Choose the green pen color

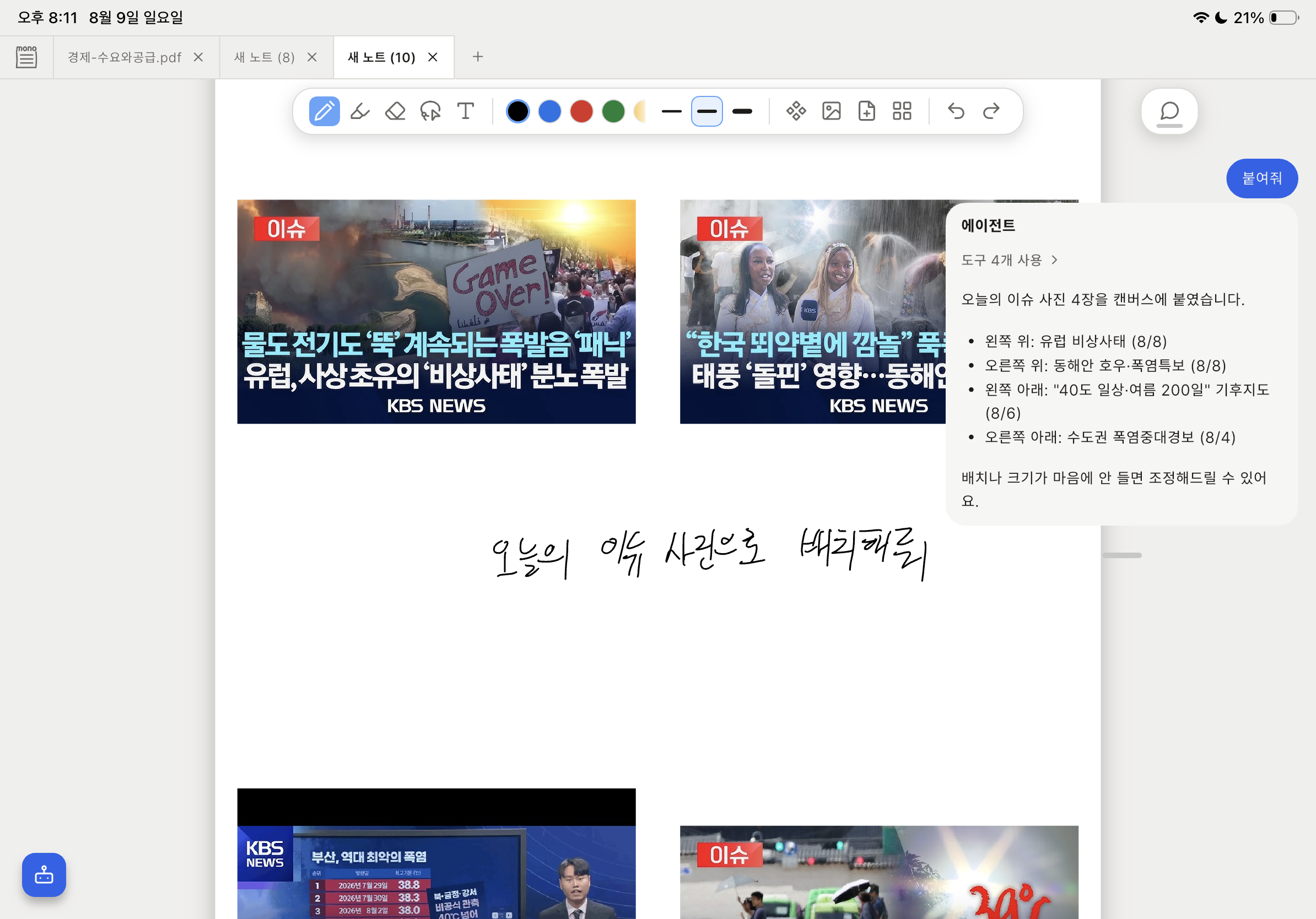coord(613,111)
